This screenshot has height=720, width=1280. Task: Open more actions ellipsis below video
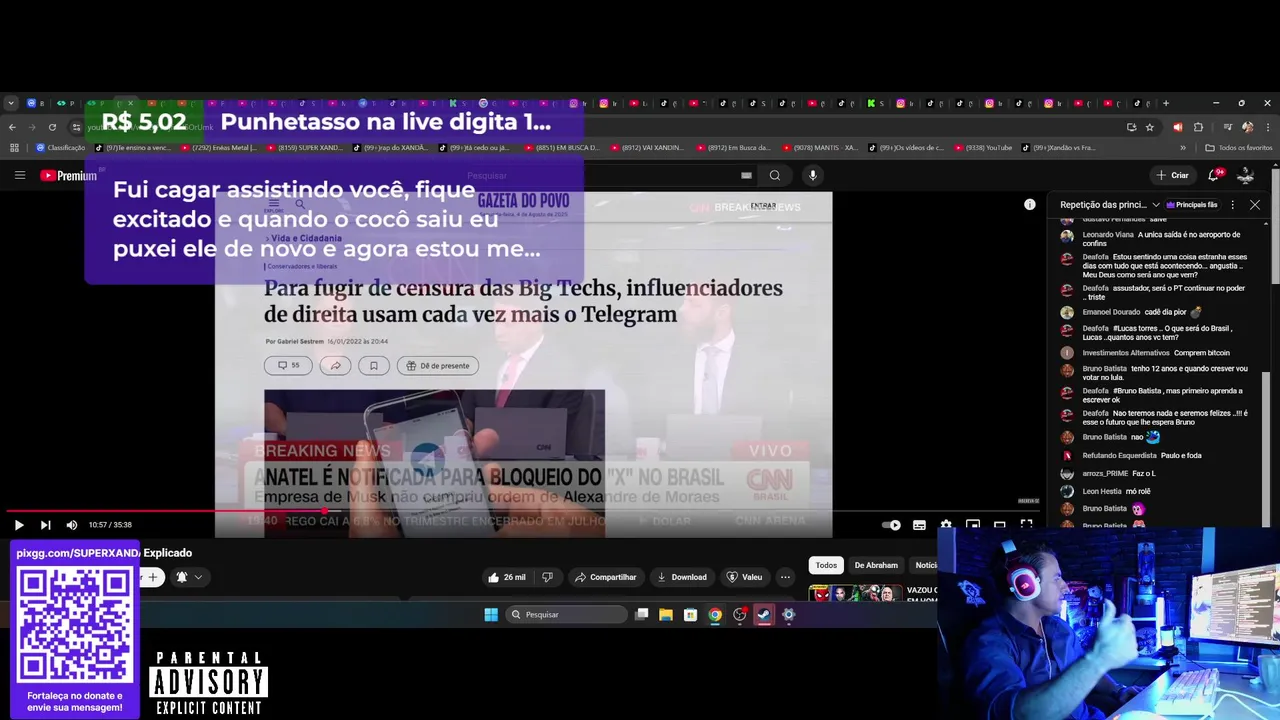coord(785,577)
